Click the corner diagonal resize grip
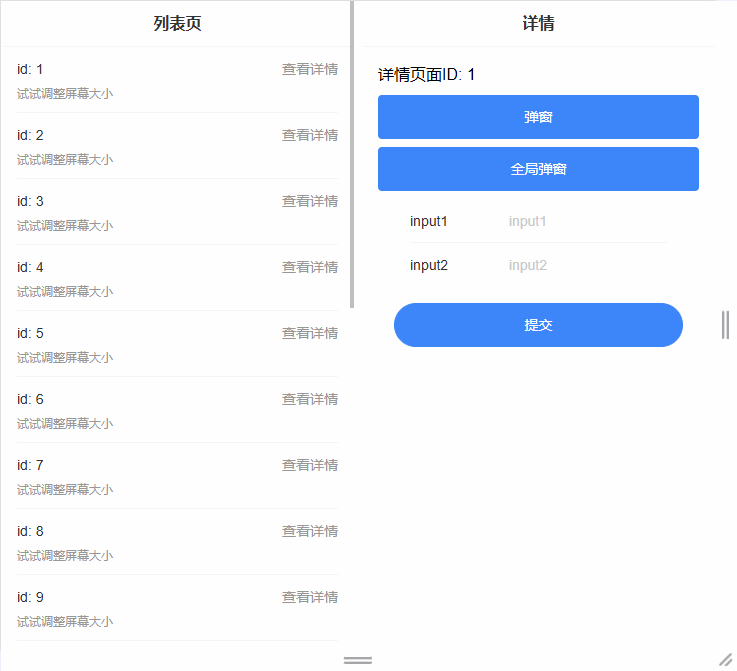The height and width of the screenshot is (671, 737). pyautogui.click(x=726, y=660)
